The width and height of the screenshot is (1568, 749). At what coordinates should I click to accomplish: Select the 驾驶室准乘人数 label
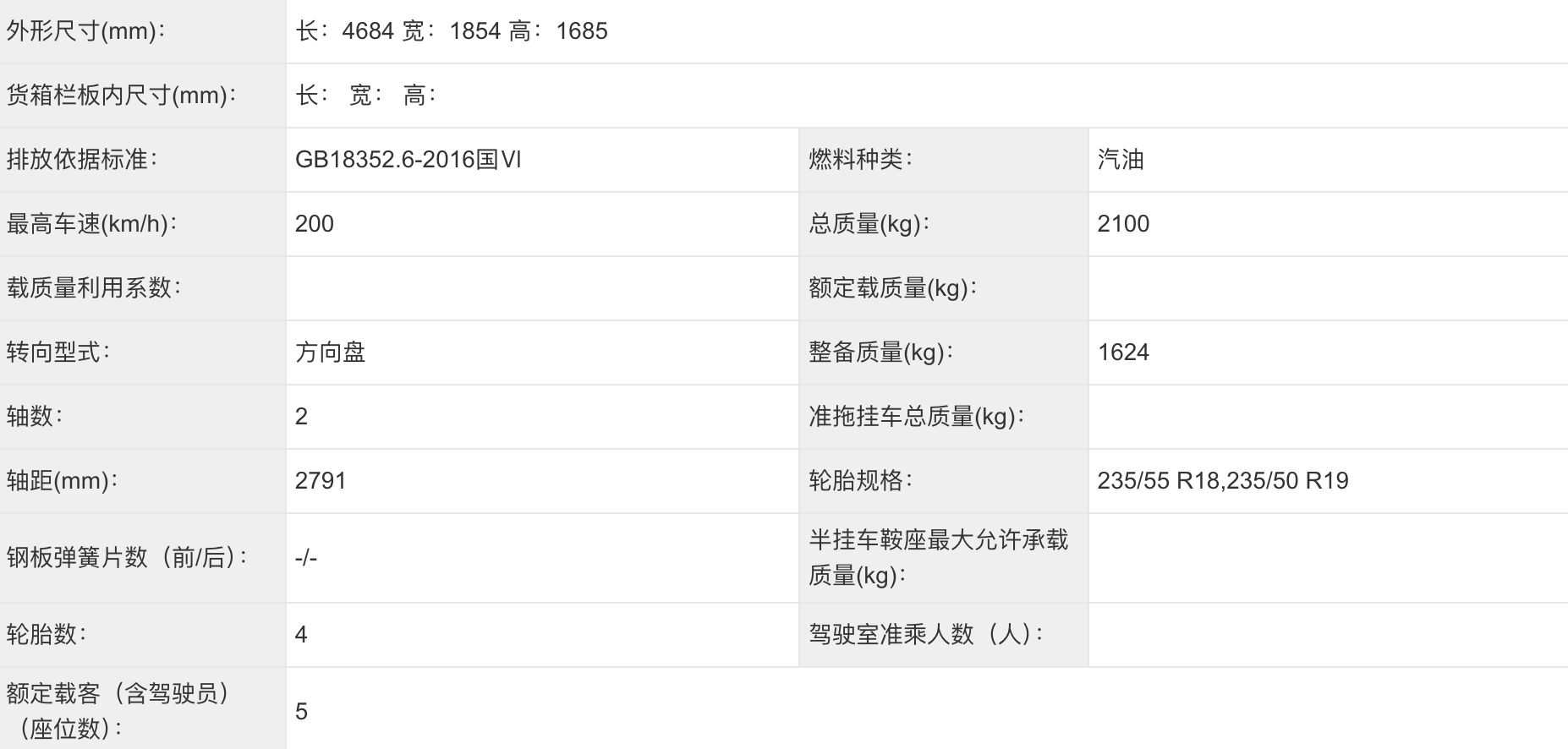pyautogui.click(x=926, y=635)
